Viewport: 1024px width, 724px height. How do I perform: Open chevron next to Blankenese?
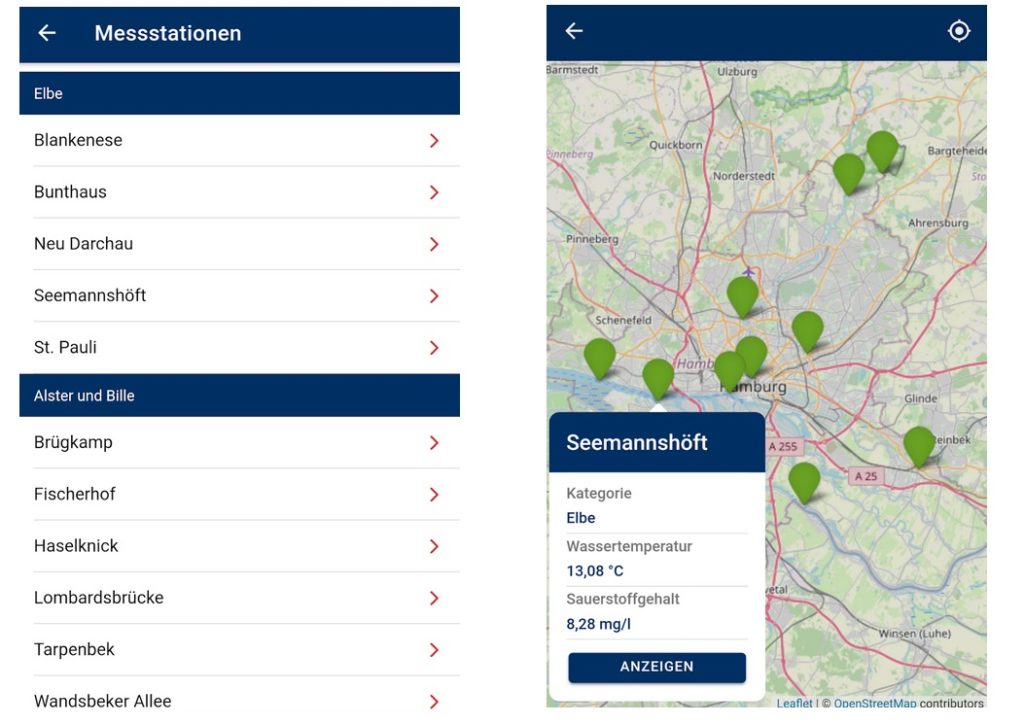tap(434, 140)
